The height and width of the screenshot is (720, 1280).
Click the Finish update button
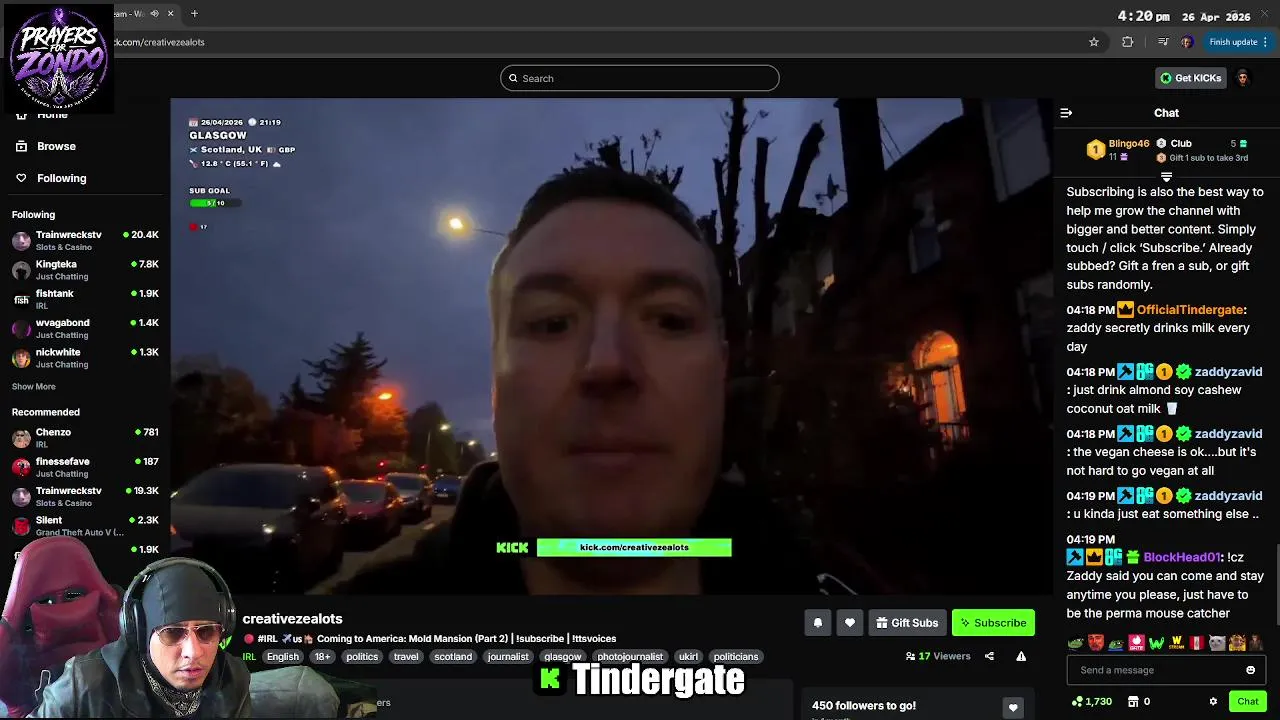[1238, 42]
